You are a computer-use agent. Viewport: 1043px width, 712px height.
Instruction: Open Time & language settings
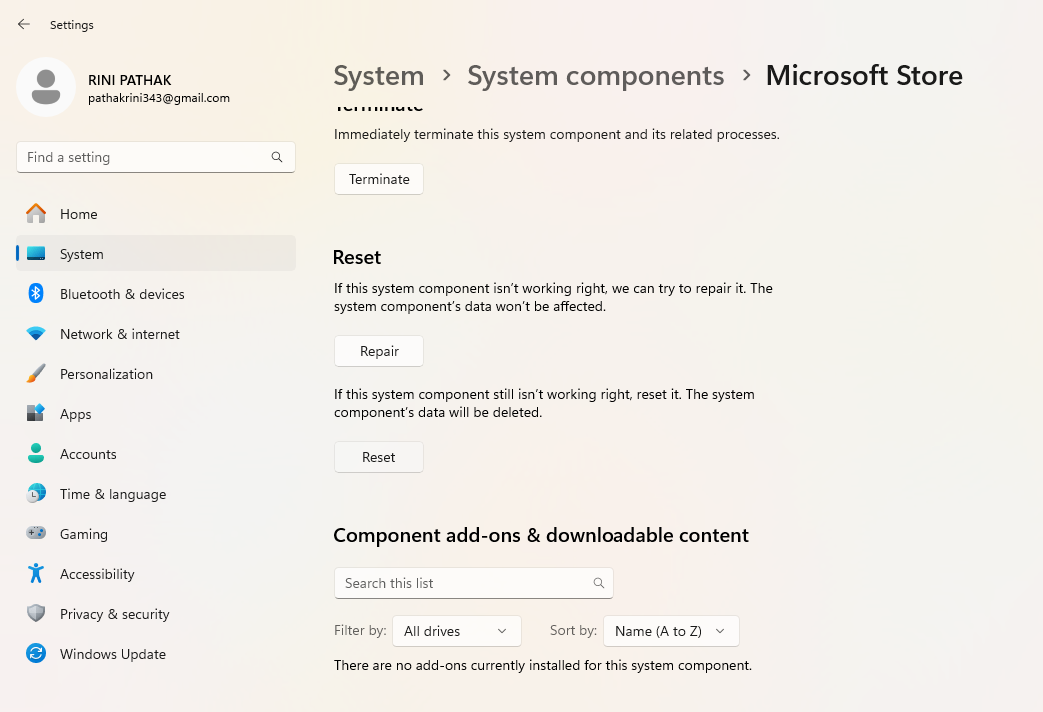pos(112,494)
